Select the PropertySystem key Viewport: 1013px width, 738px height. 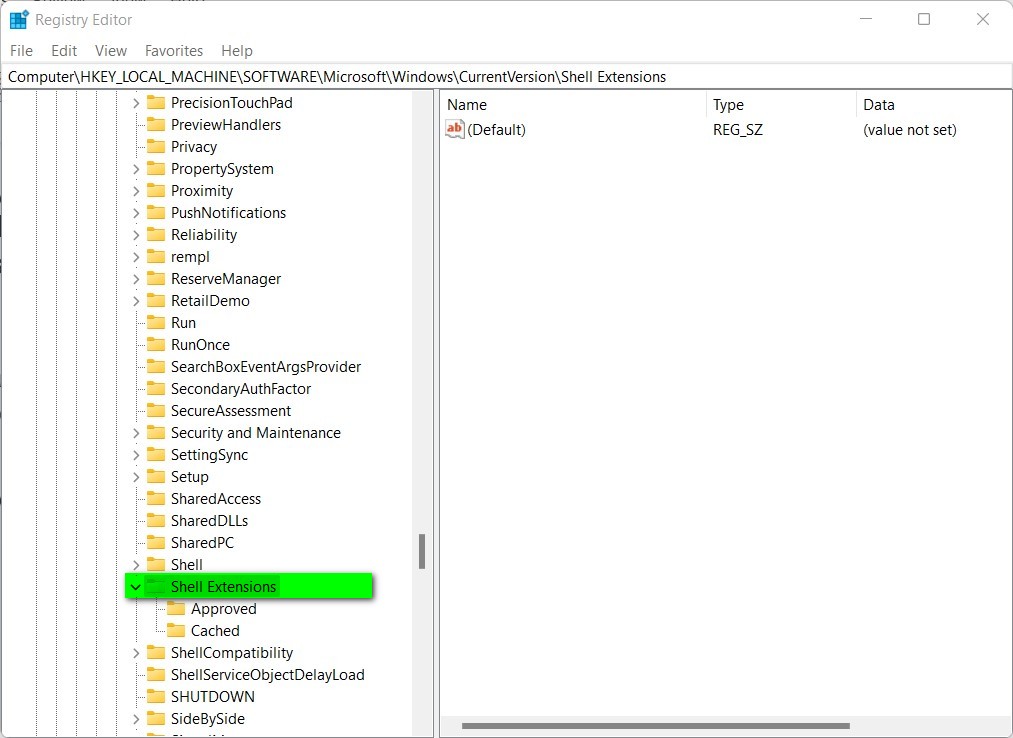pos(222,169)
